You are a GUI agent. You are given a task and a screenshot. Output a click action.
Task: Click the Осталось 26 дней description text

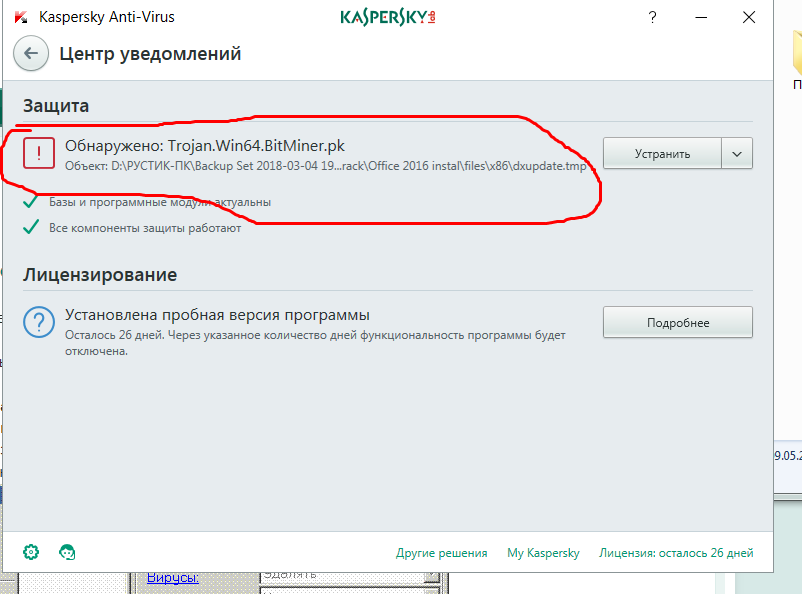click(x=315, y=343)
